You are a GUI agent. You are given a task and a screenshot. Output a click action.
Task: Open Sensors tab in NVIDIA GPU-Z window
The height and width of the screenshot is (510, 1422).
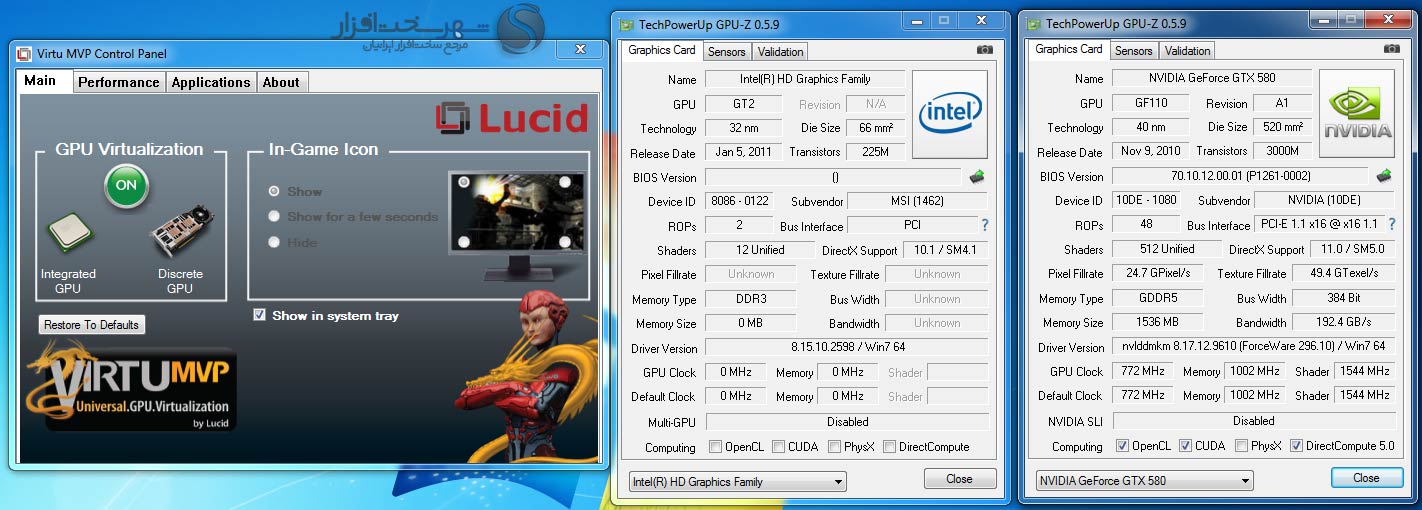click(x=1134, y=51)
